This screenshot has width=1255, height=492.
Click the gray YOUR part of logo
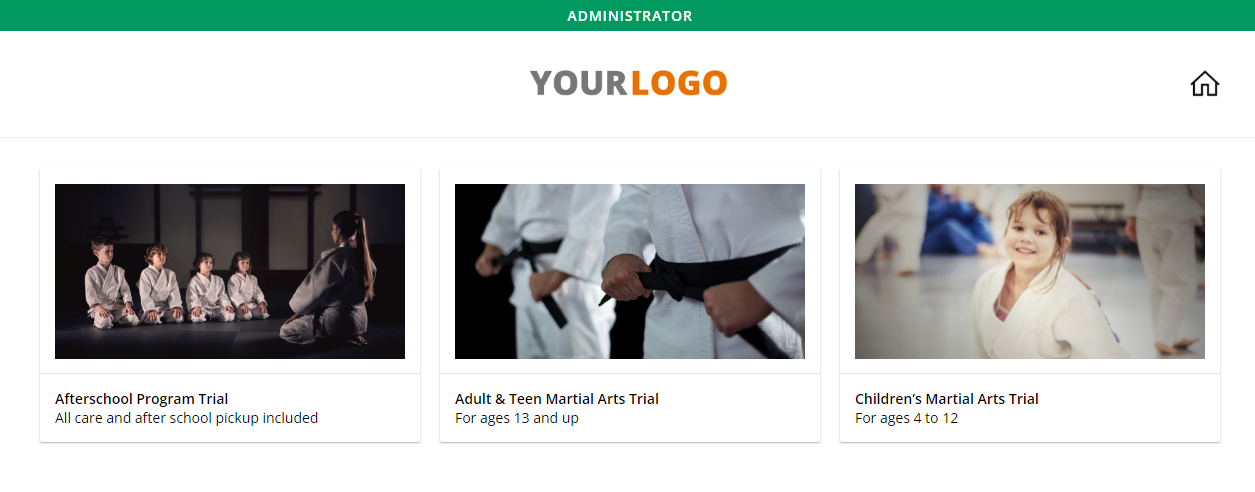pyautogui.click(x=579, y=83)
